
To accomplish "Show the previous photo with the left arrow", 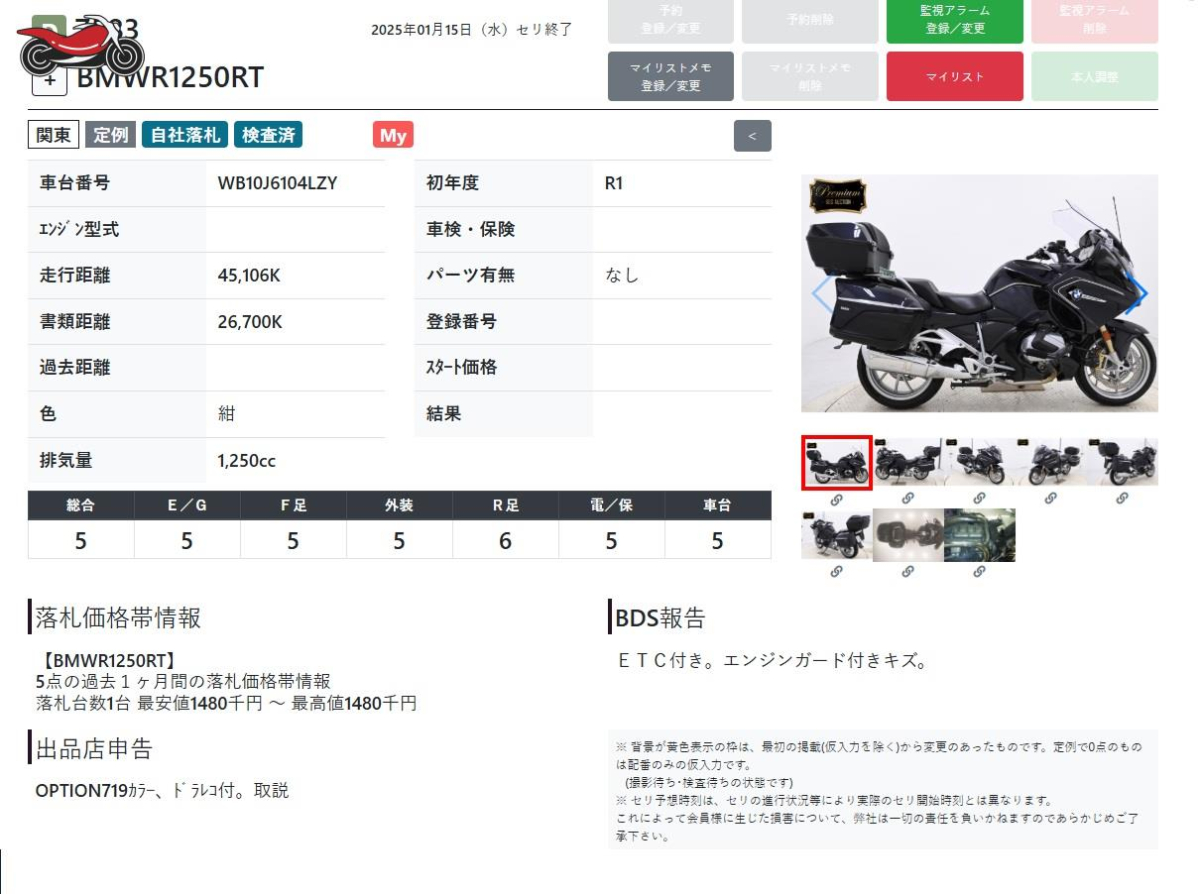I will [822, 294].
